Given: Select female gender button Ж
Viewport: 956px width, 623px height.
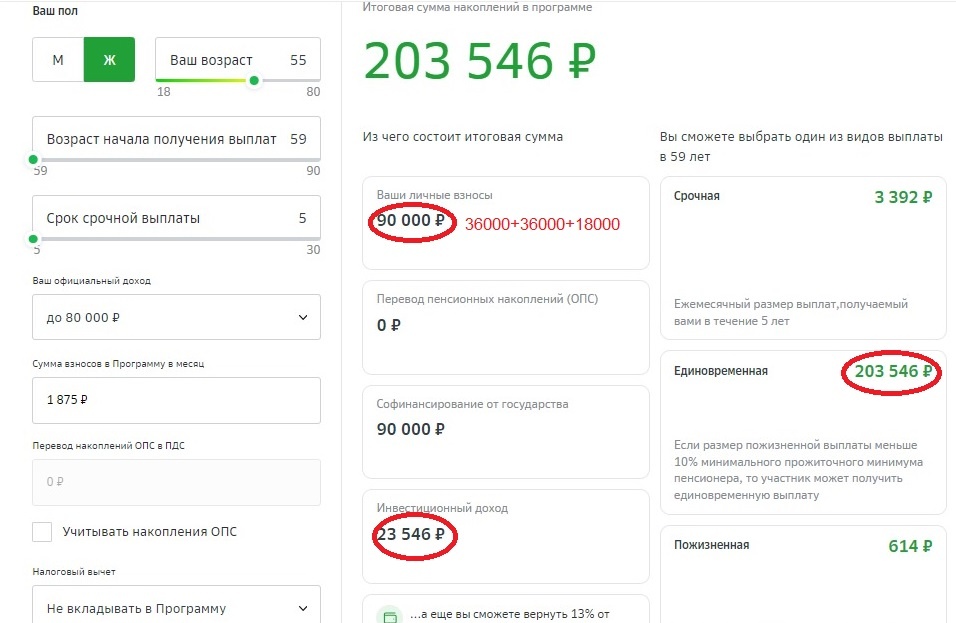Looking at the screenshot, I should [109, 60].
